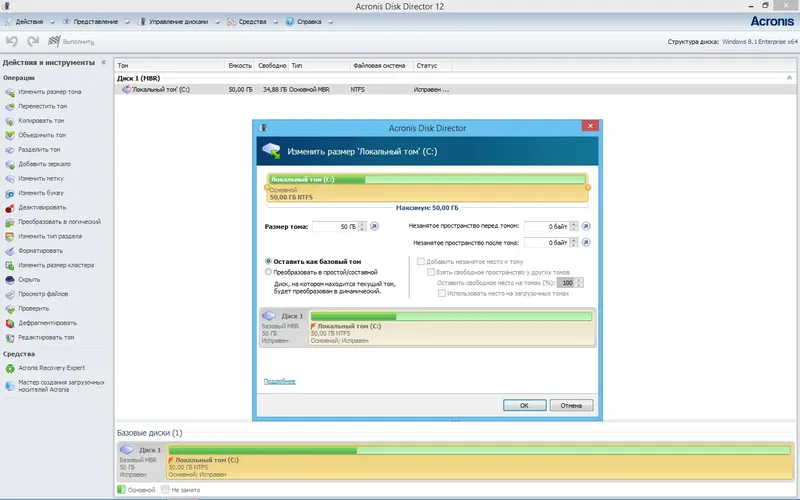The height and width of the screenshot is (500, 800).
Task: Select the 'Деактивировать' icon
Action: (10, 208)
